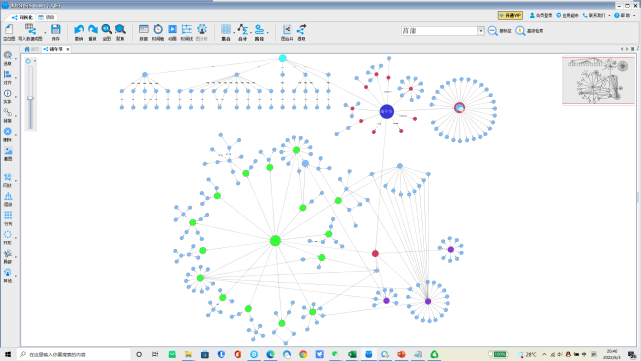Click the blank graph page icon in toolbar
641x361 pixels.
pos(9,30)
